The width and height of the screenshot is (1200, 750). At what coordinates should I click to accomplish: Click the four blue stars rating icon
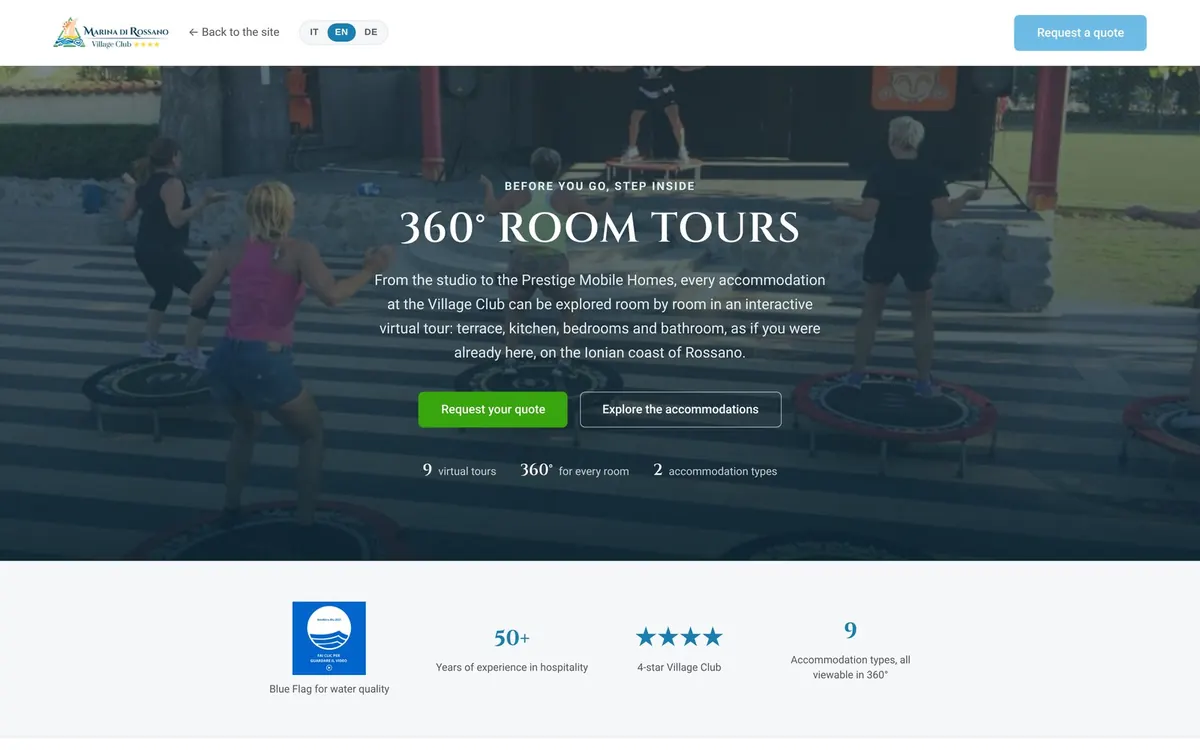click(x=679, y=637)
